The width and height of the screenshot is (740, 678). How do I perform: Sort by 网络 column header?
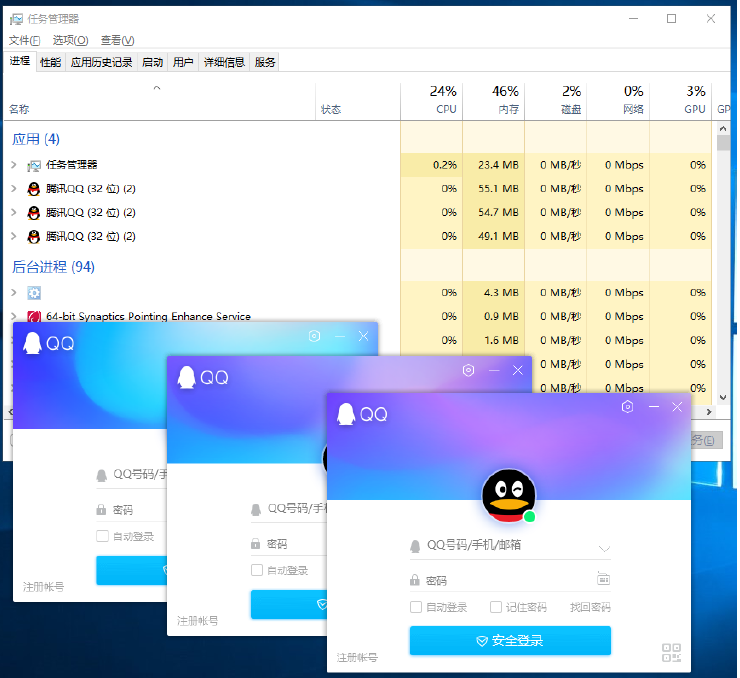618,100
